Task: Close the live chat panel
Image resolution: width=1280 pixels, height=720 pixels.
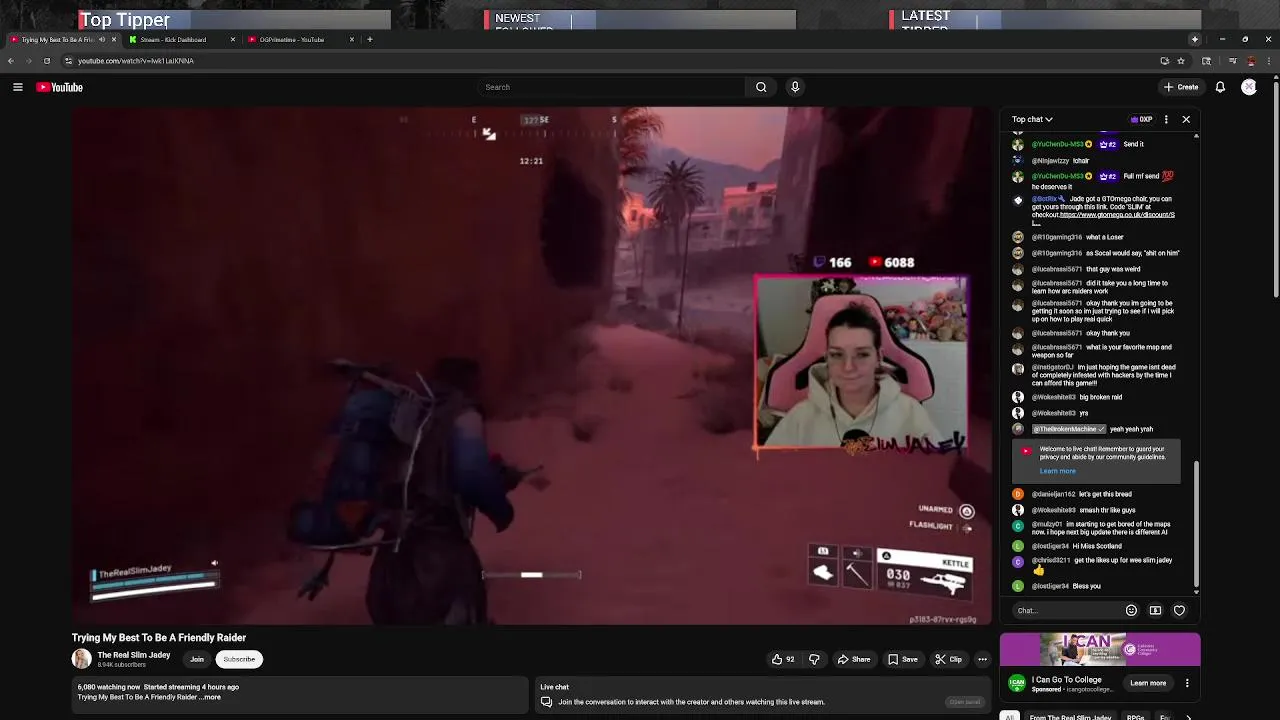Action: 1186,119
